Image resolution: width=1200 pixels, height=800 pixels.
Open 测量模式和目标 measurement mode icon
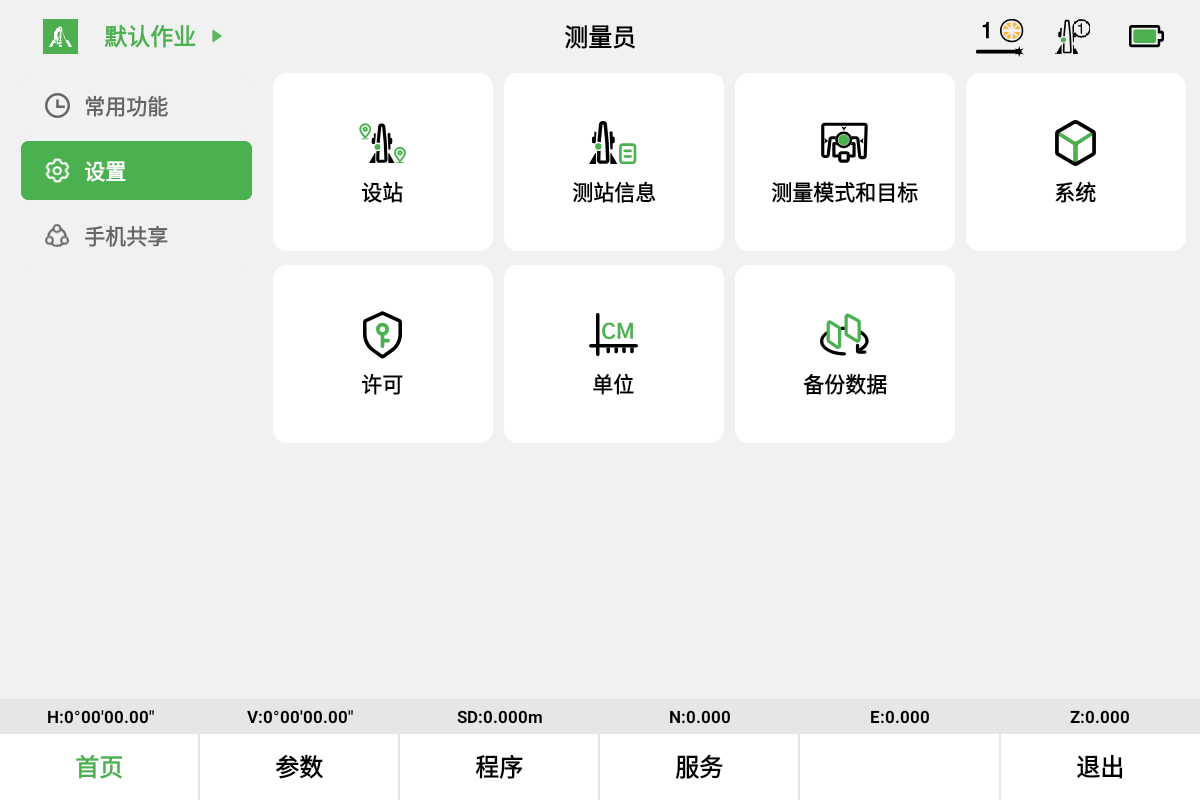tap(844, 142)
